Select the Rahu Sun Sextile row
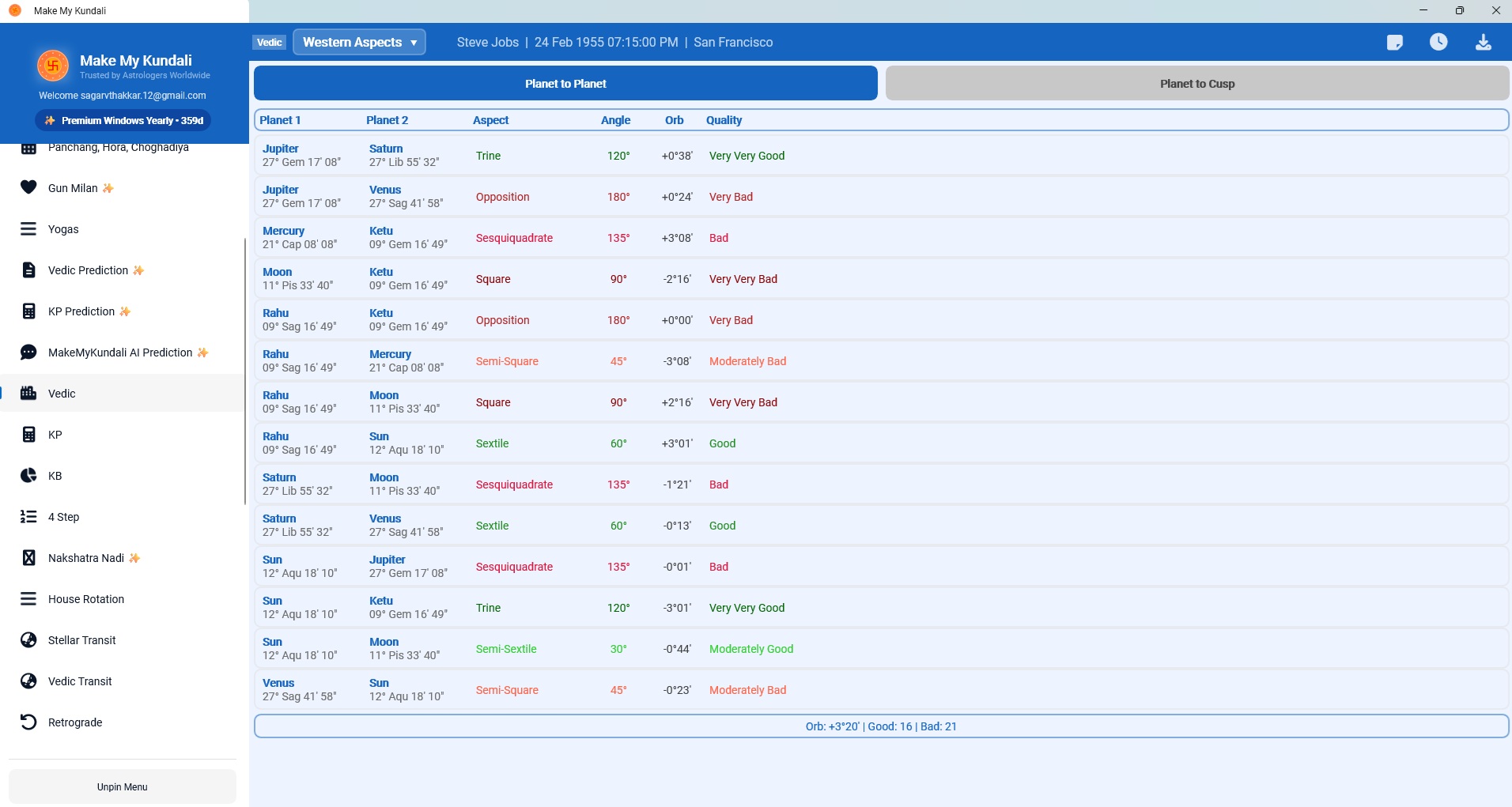 pos(881,443)
